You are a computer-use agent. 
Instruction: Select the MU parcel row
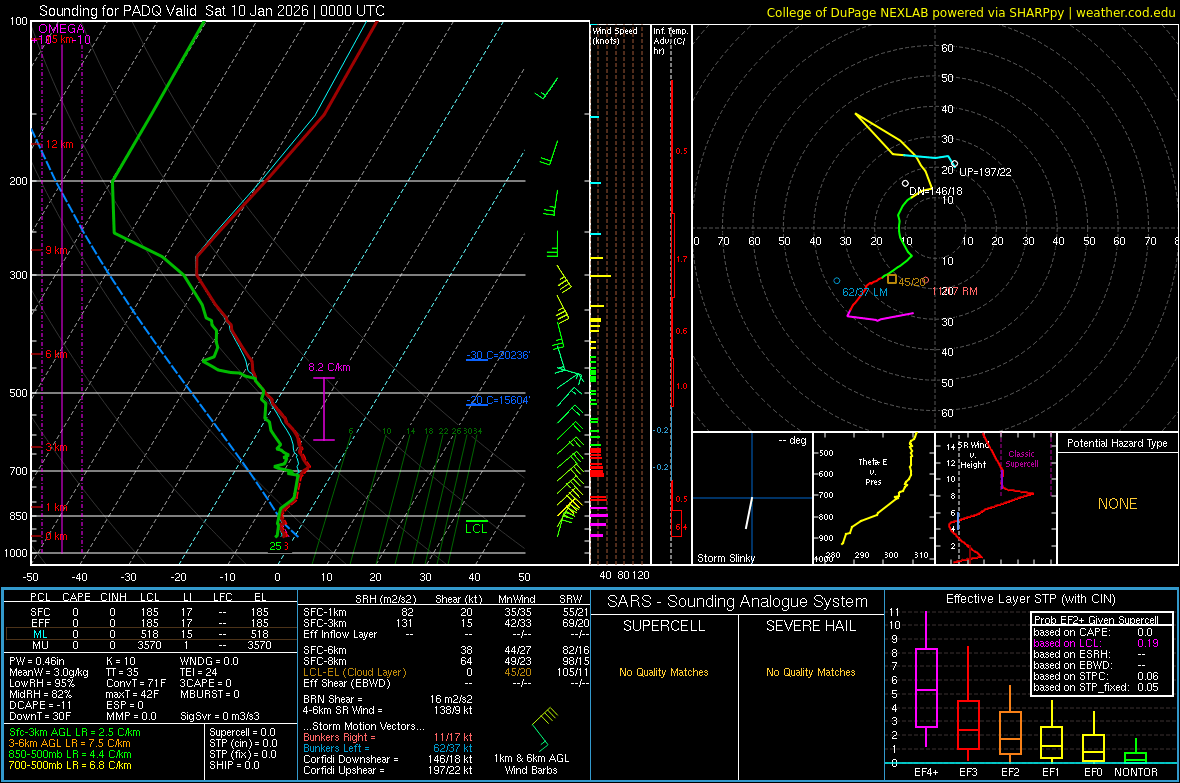coord(150,645)
